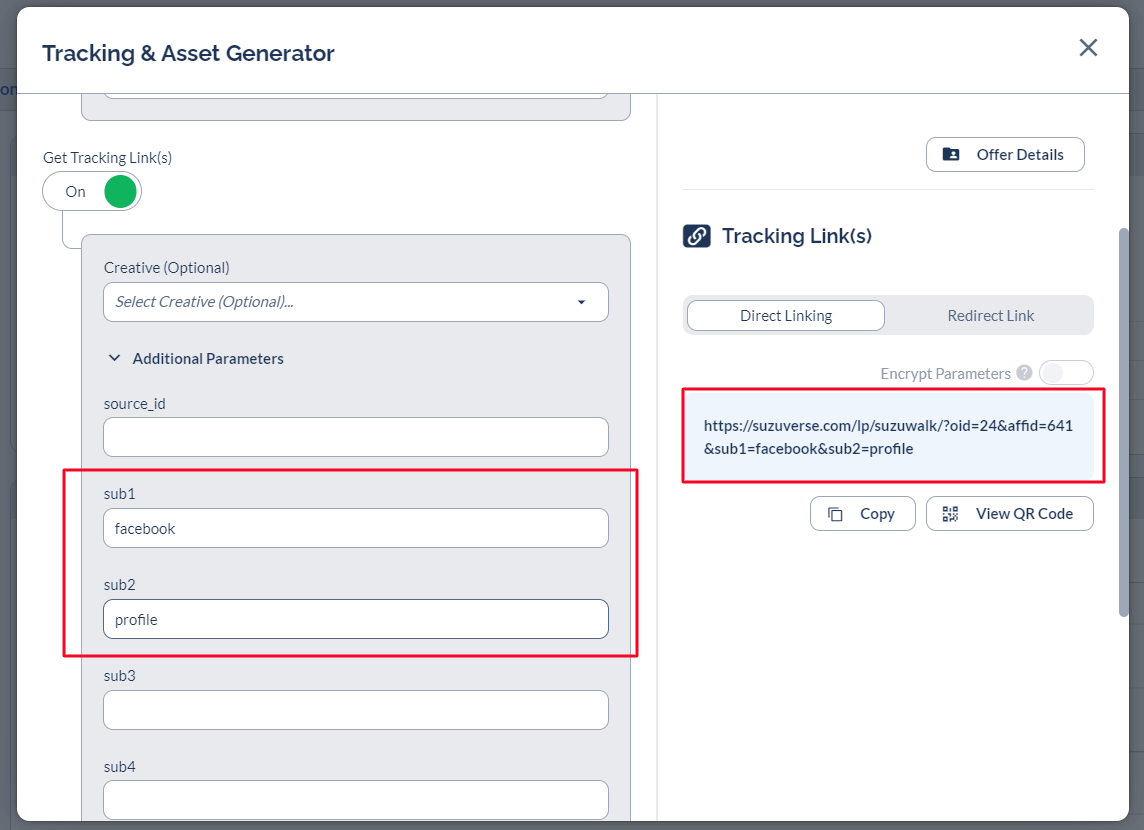Focus the sub1 field containing facebook
This screenshot has width=1144, height=830.
click(x=355, y=528)
